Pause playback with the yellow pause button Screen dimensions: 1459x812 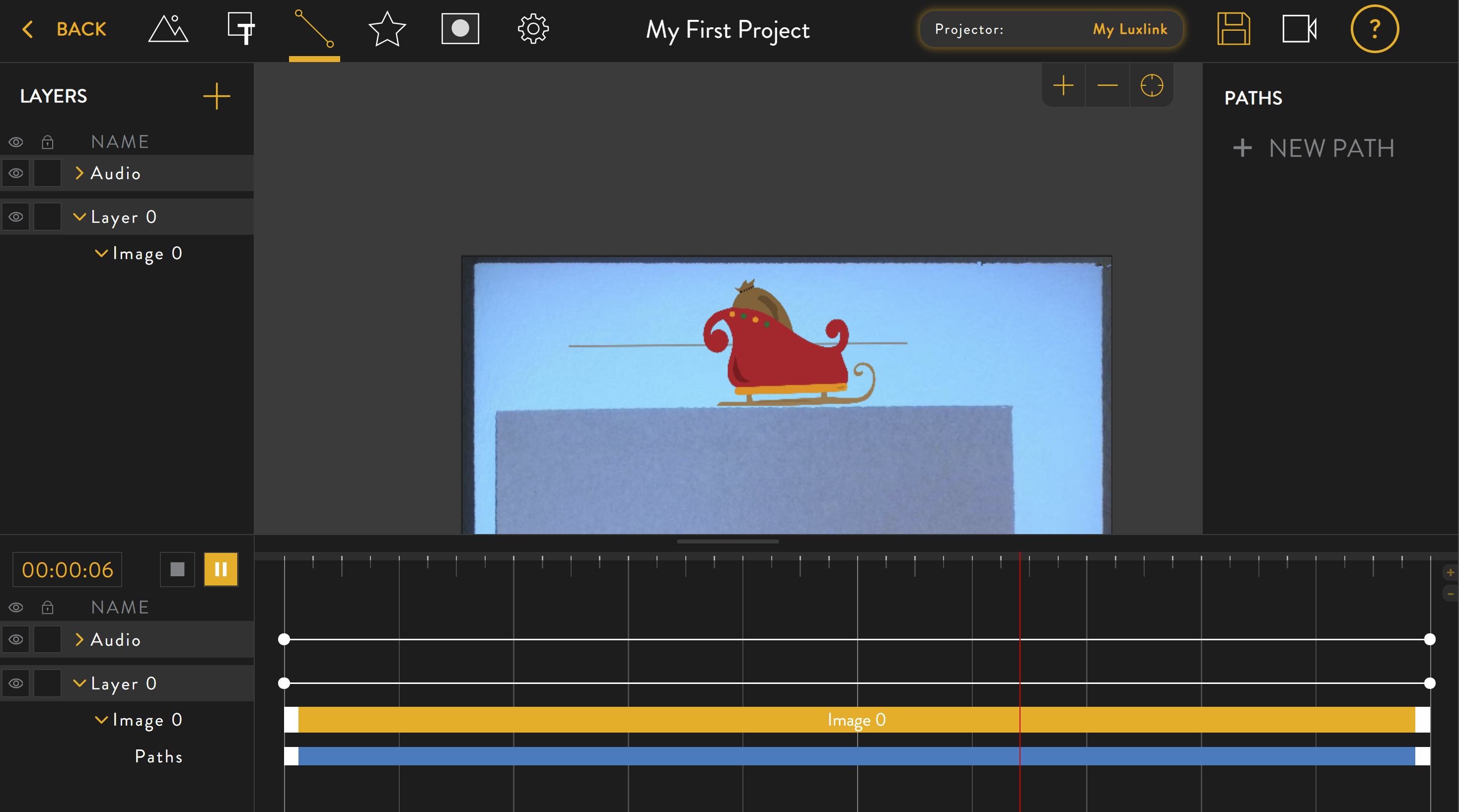tap(220, 569)
